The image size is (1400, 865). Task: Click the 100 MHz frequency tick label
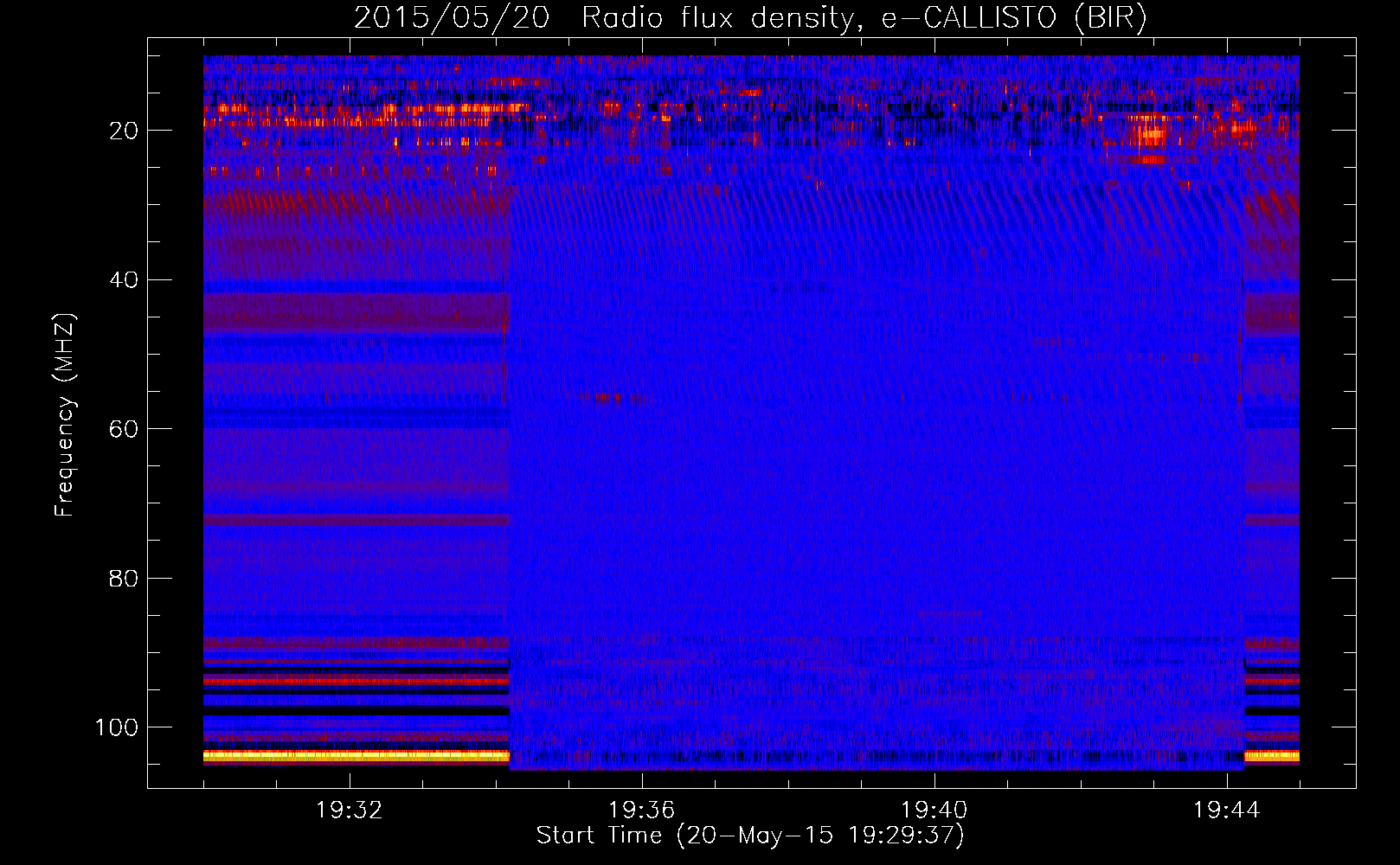click(117, 727)
